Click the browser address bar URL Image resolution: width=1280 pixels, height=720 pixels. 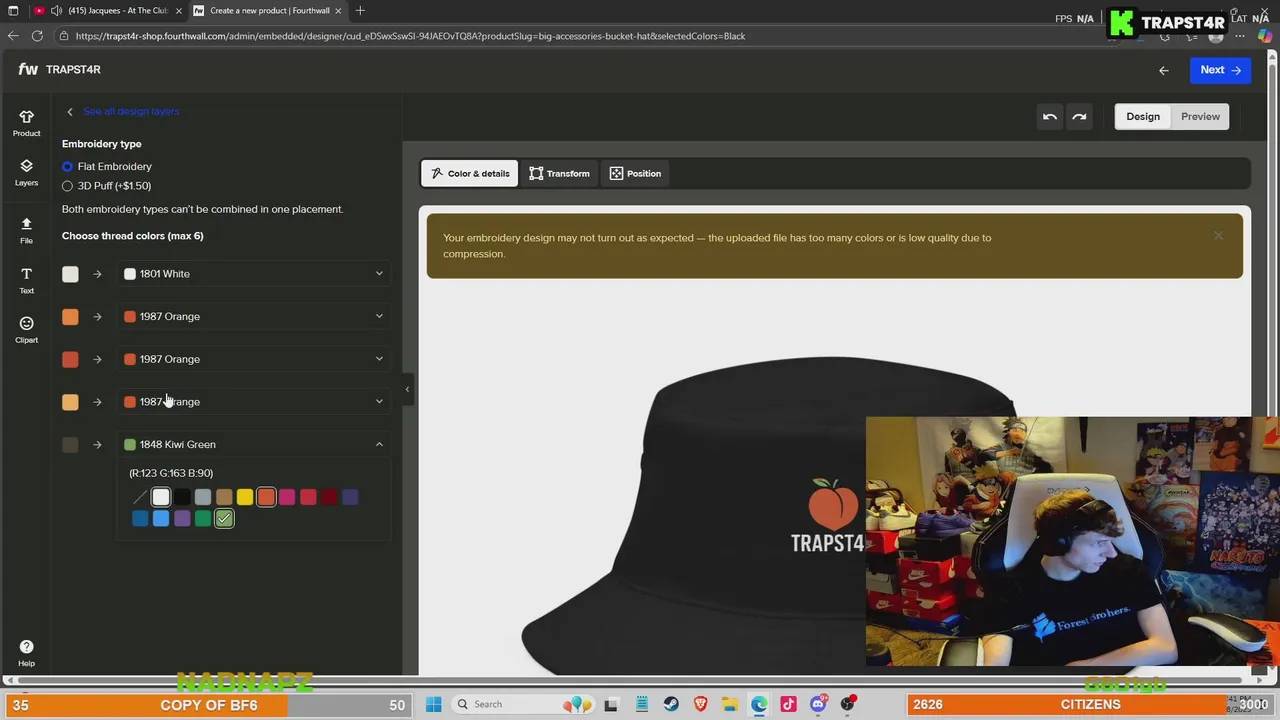click(x=410, y=36)
